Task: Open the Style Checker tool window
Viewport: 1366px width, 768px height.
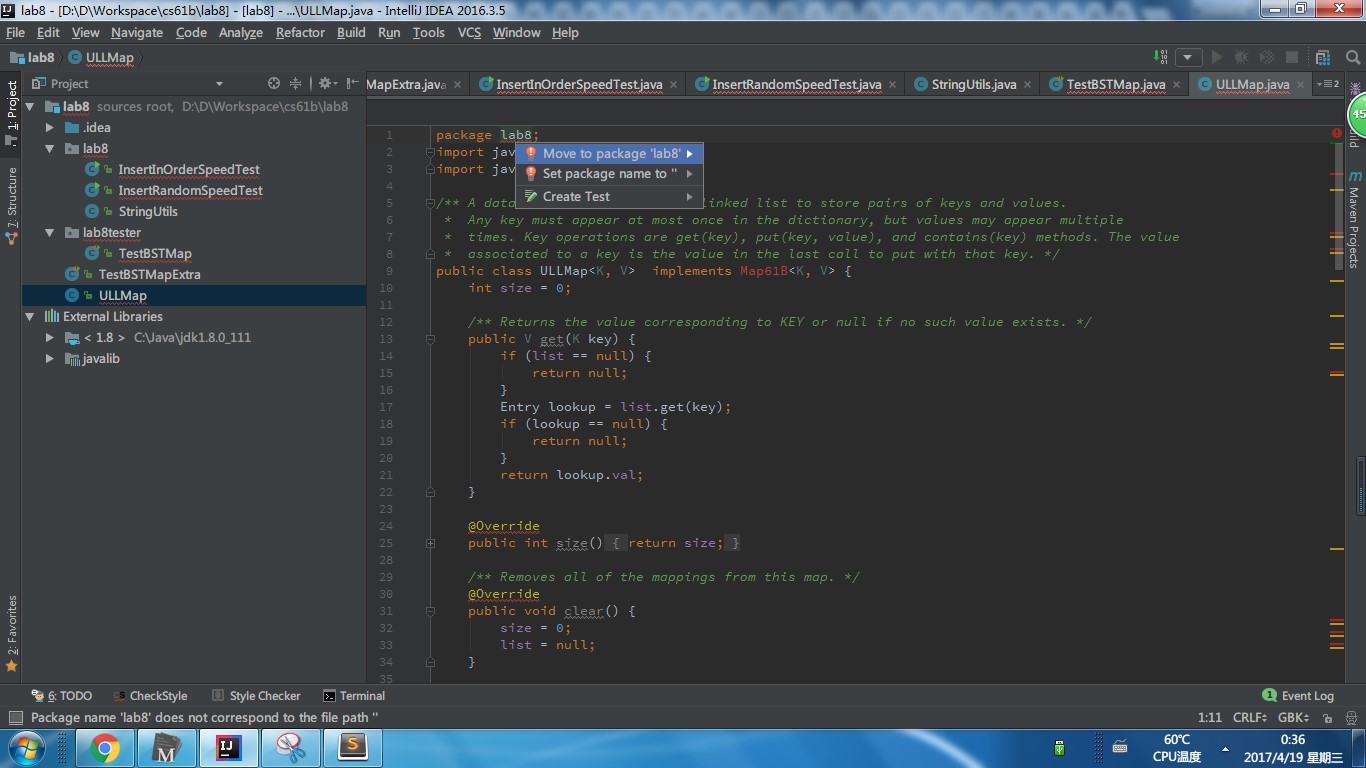Action: click(256, 696)
